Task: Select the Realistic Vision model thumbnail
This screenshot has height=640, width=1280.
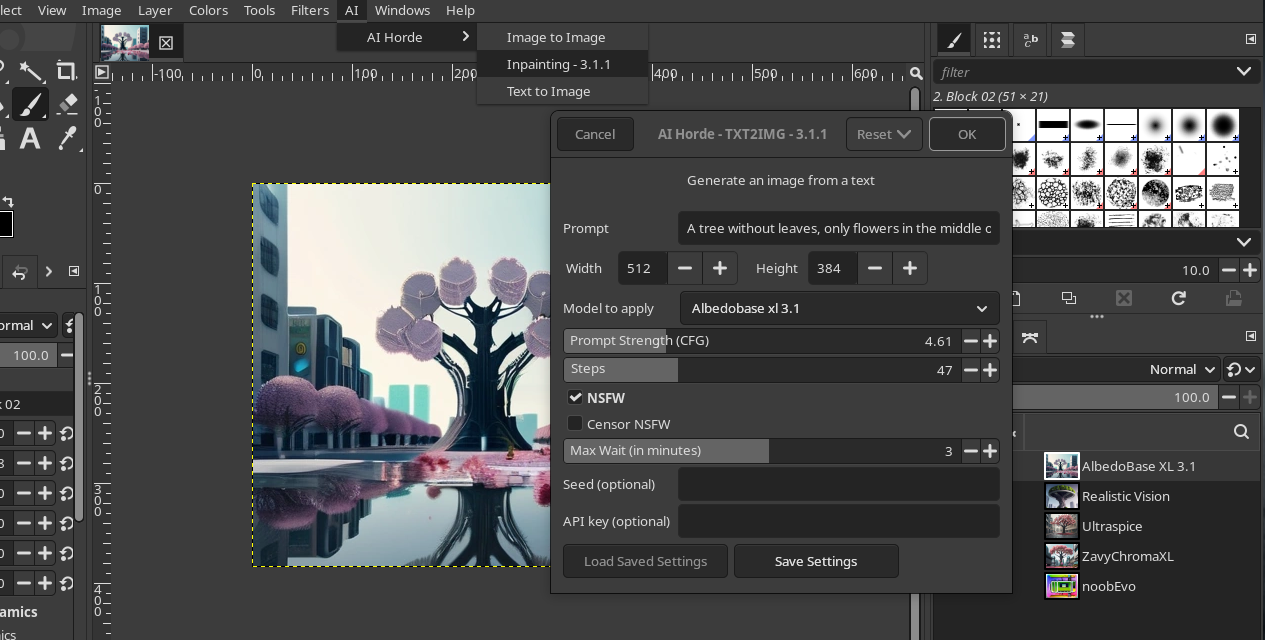Action: 1061,496
